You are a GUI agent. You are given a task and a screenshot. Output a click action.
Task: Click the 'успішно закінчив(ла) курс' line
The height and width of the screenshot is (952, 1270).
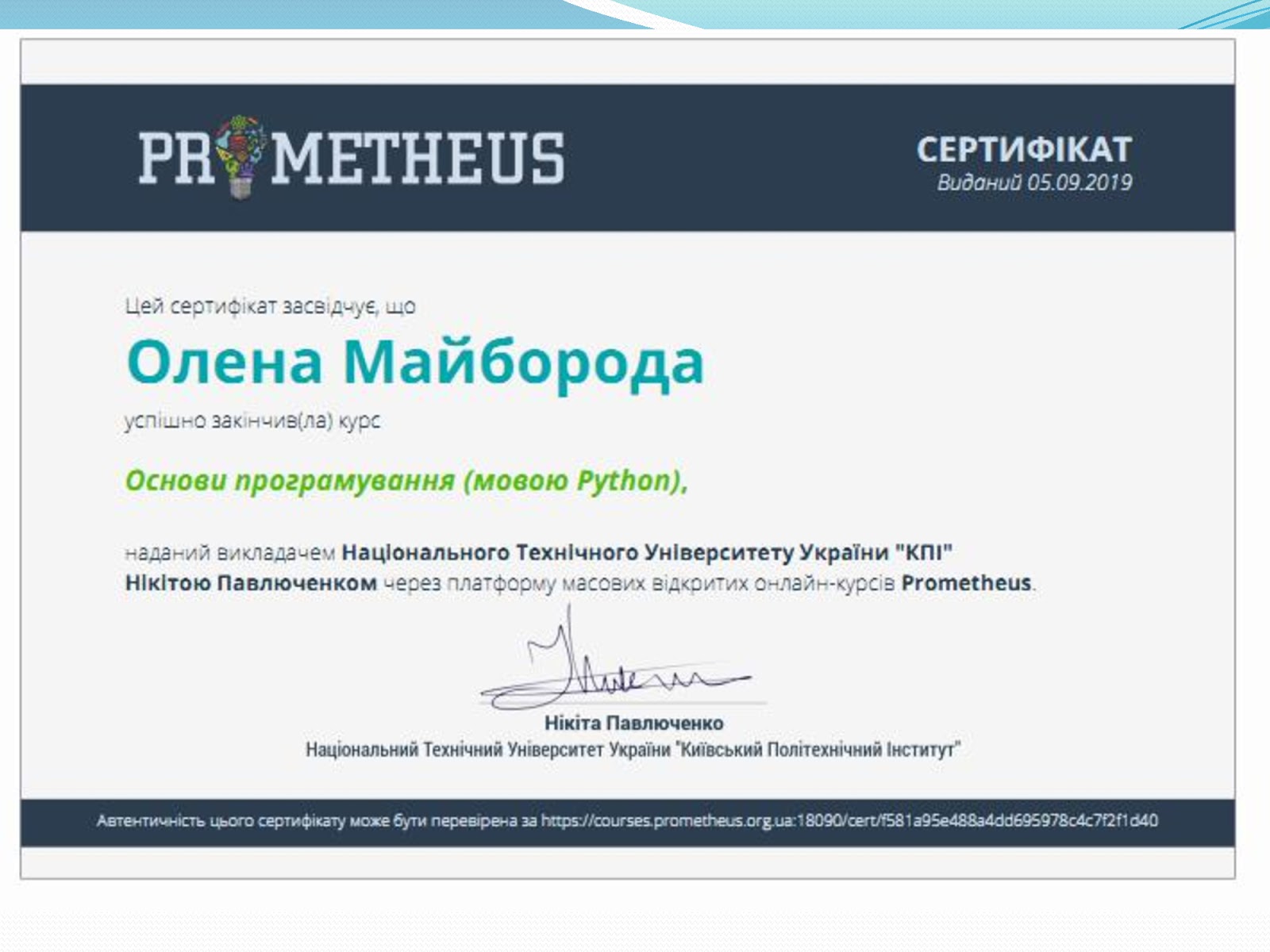tap(252, 420)
